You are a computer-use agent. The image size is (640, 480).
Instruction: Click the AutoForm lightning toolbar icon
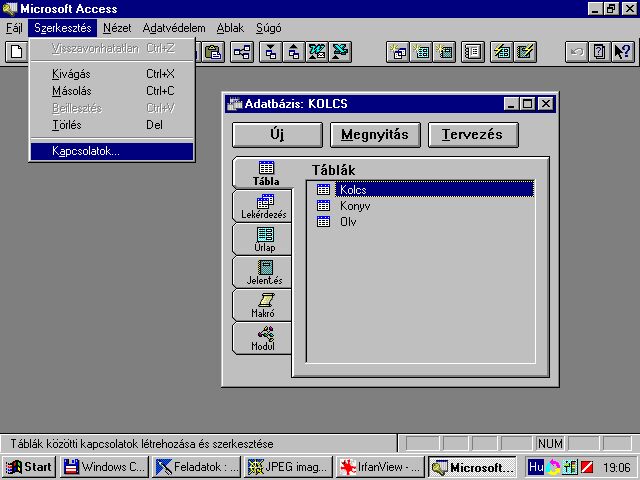tap(502, 52)
